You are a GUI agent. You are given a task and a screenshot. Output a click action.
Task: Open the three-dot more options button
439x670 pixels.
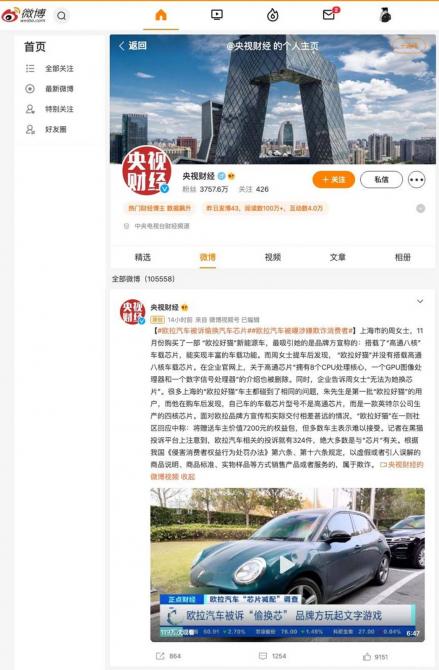tap(417, 180)
